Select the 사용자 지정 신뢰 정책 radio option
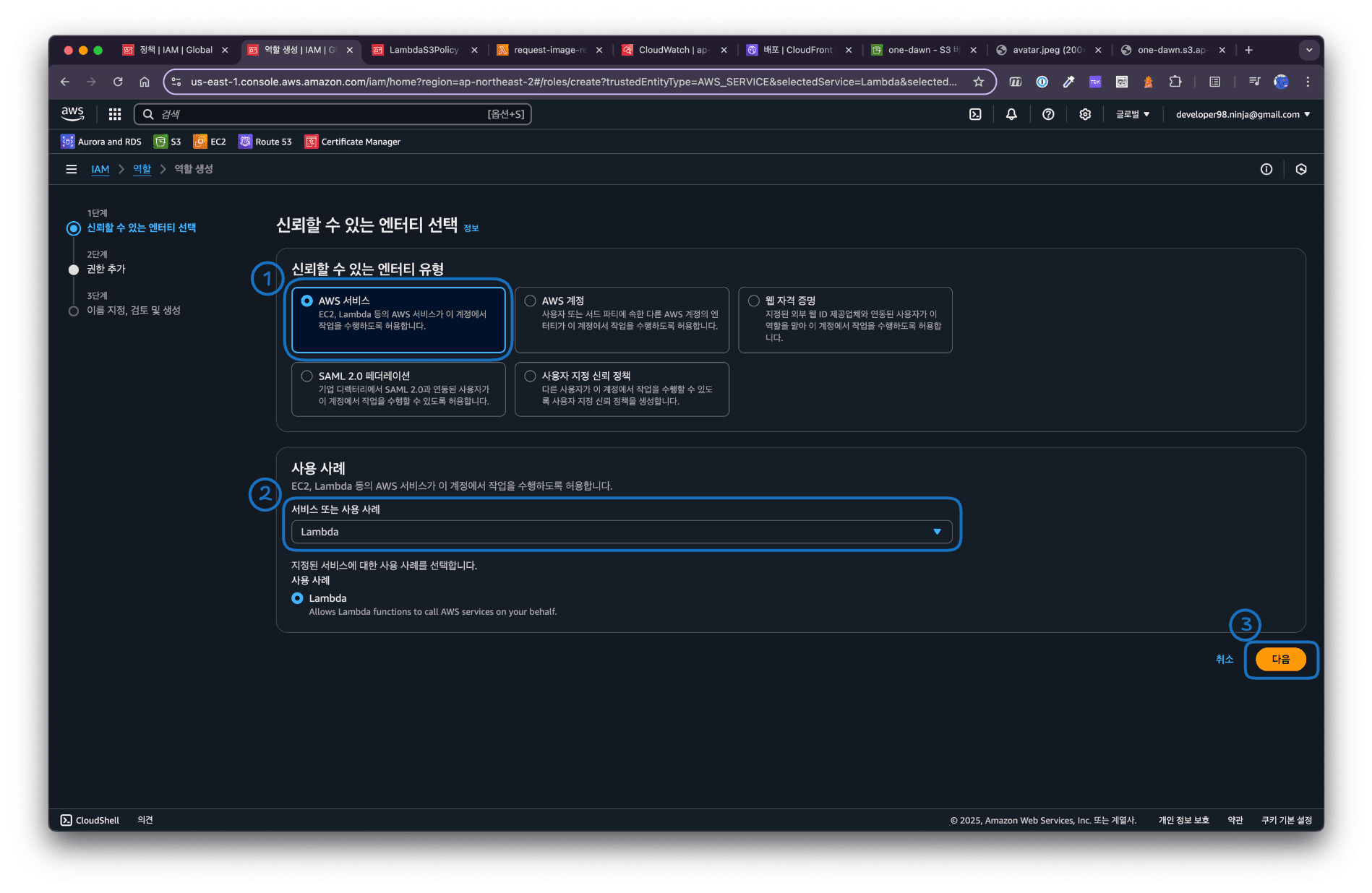1372x893 pixels. point(531,376)
